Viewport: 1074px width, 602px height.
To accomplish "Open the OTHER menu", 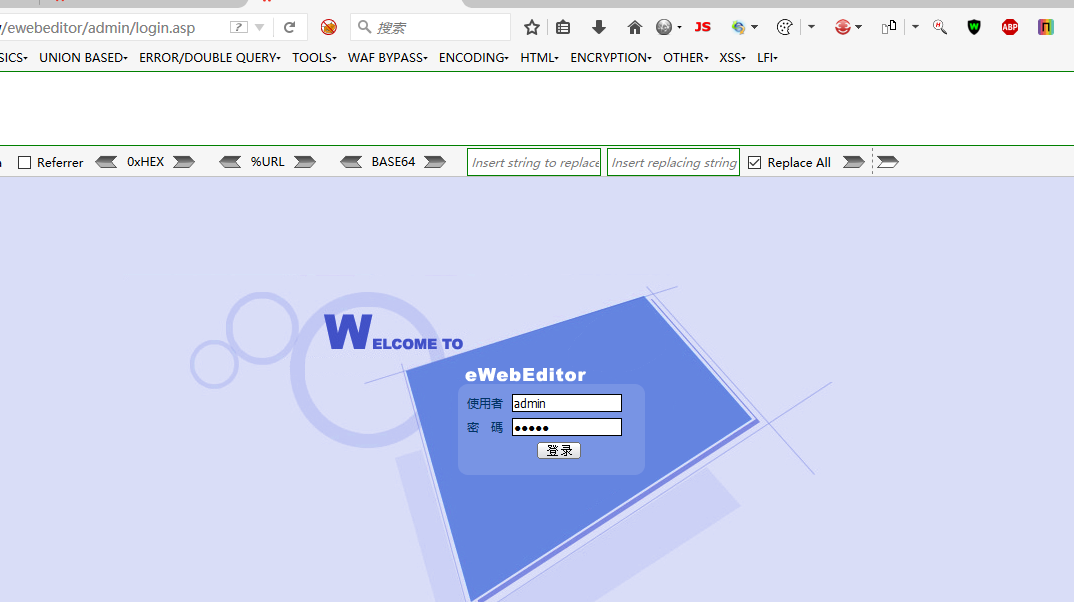I will coord(686,58).
